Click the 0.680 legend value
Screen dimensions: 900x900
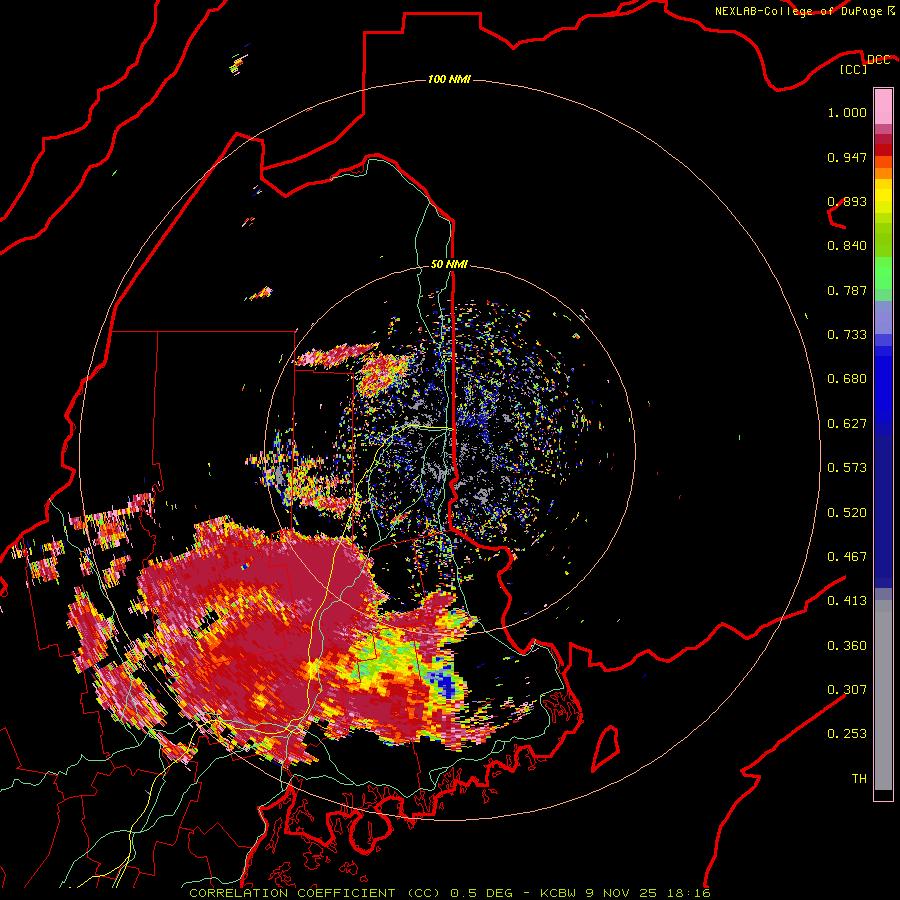[x=847, y=379]
